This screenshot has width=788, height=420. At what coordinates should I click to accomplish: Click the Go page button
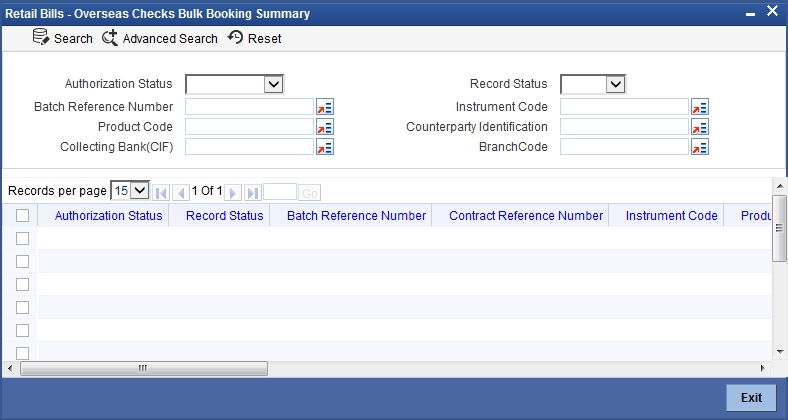click(310, 193)
